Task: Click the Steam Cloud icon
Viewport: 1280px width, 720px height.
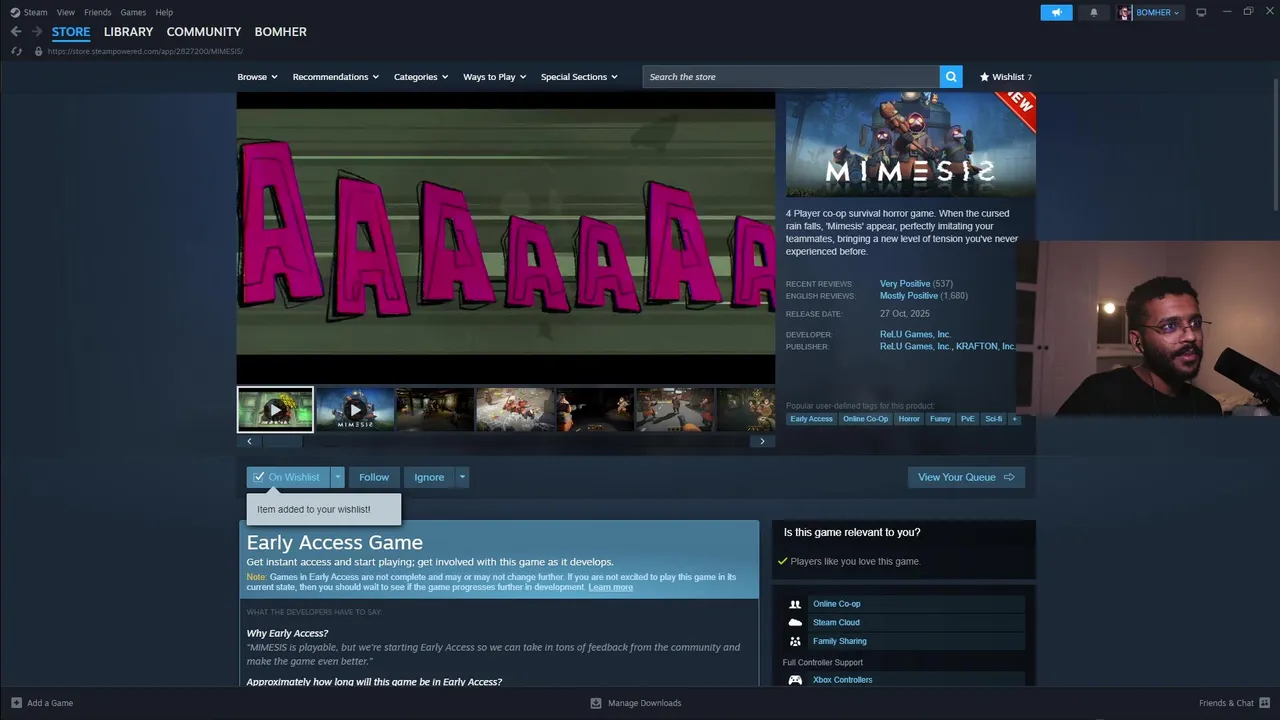Action: tap(795, 622)
